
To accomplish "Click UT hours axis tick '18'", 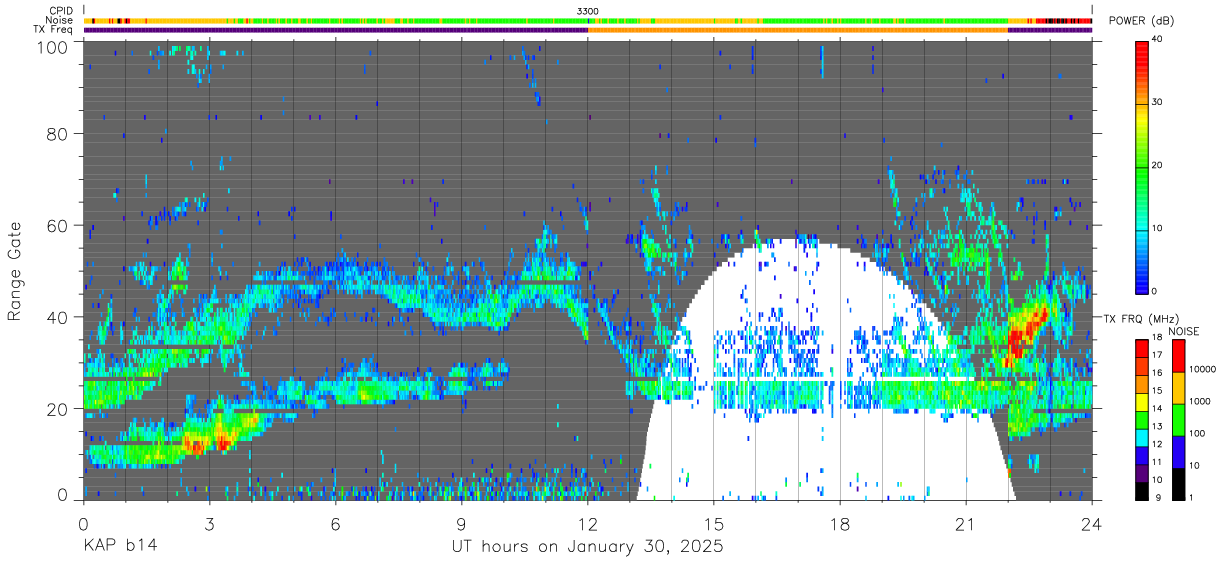I will (840, 523).
